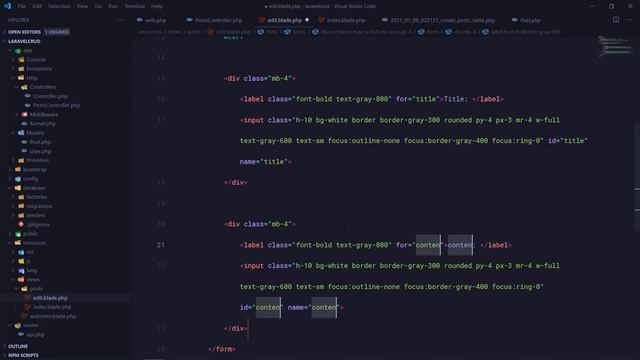Image resolution: width=640 pixels, height=360 pixels.
Task: Expand the factories folder
Action: tap(37, 197)
